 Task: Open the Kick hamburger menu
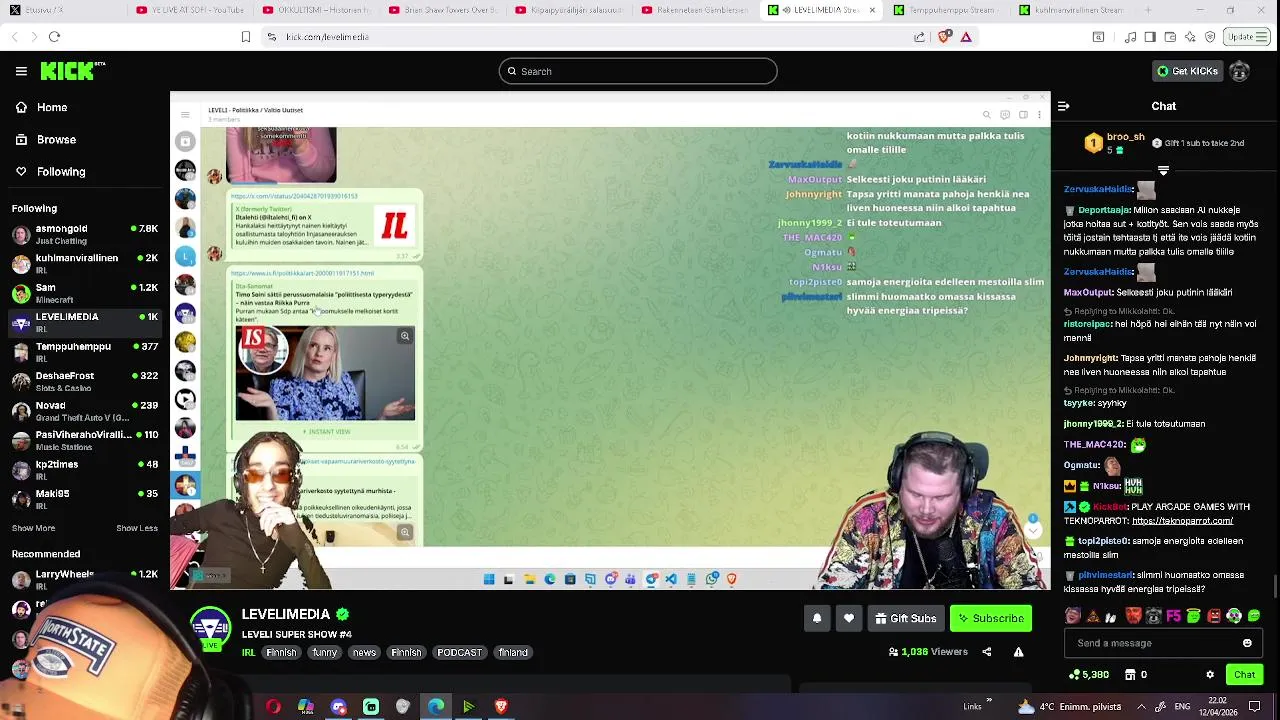[x=21, y=71]
